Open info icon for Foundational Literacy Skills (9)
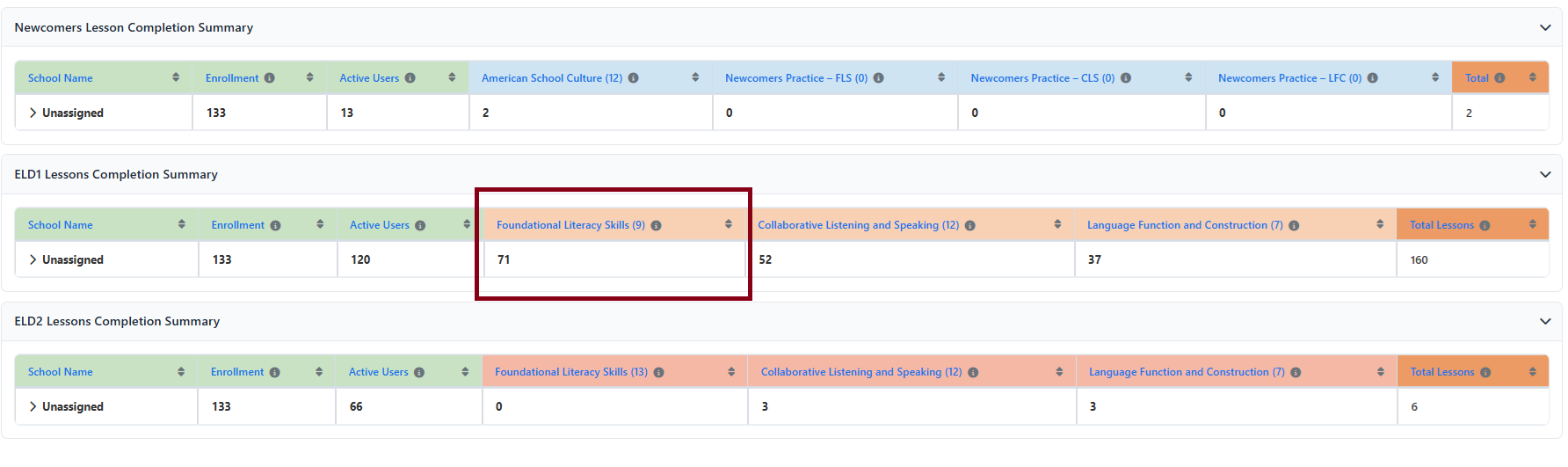 point(657,226)
